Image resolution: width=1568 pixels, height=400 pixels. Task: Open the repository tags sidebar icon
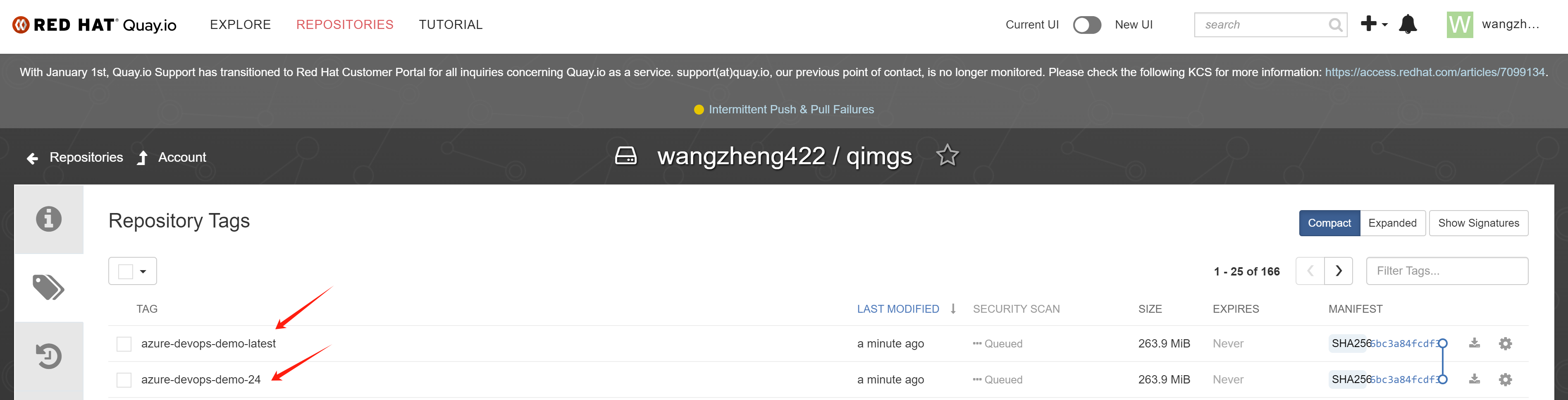point(49,287)
